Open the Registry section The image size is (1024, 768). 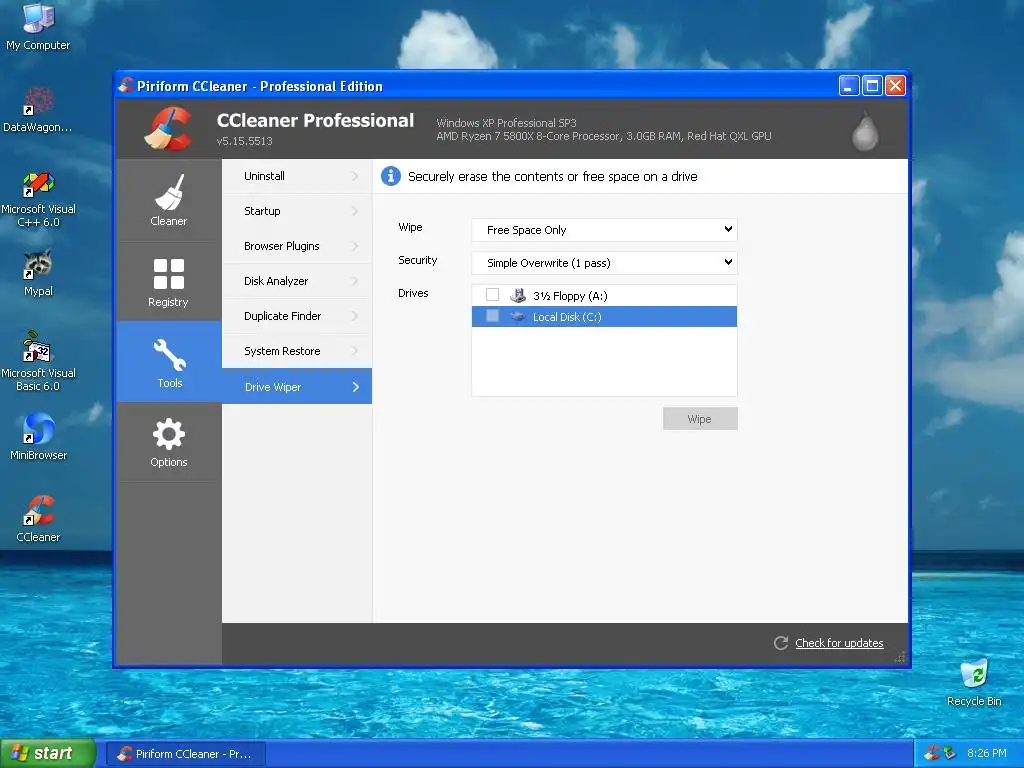coord(168,281)
